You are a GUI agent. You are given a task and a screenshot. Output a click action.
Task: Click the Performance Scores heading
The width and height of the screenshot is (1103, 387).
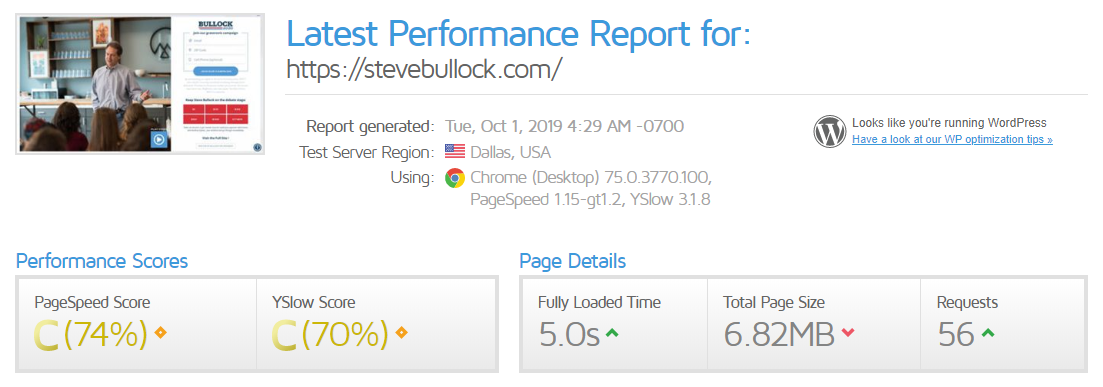point(102,262)
